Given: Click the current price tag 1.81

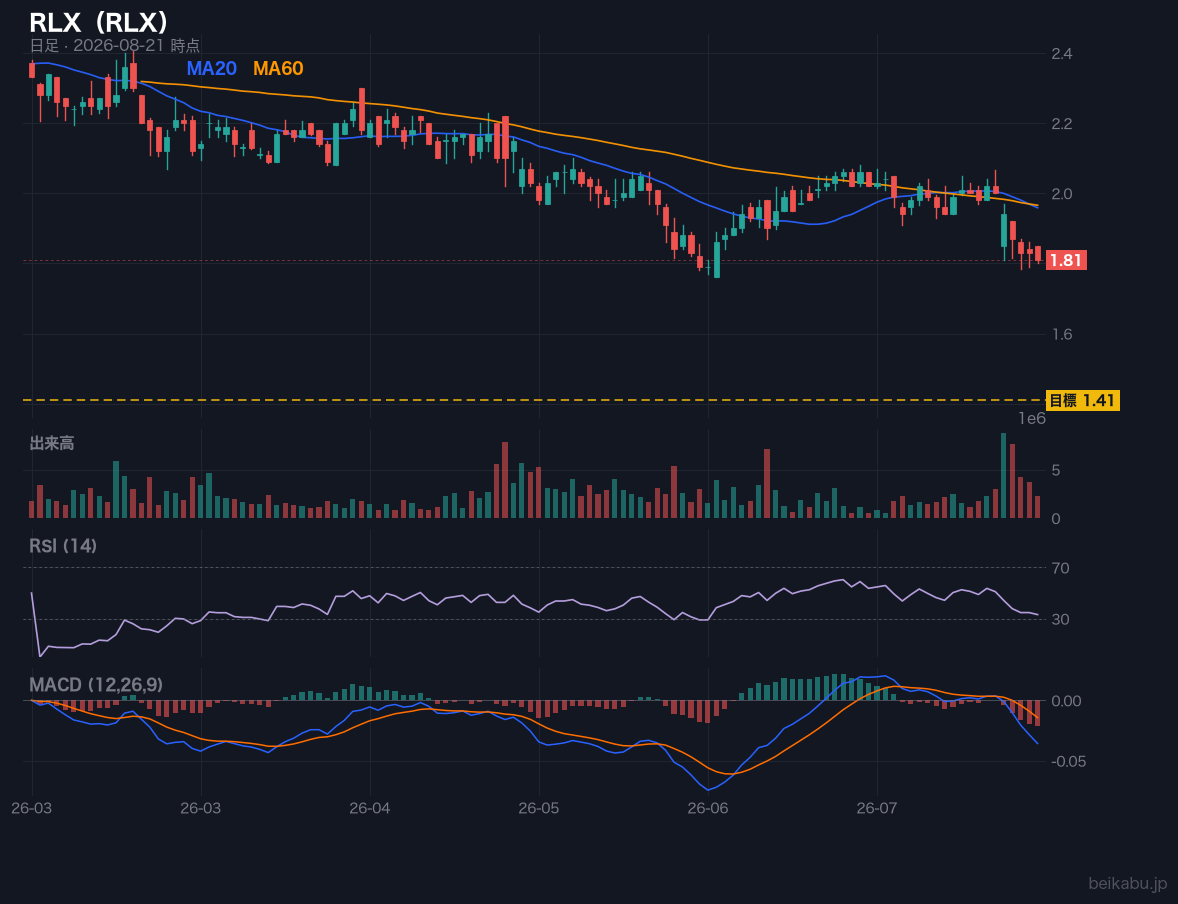Looking at the screenshot, I should tap(1065, 261).
